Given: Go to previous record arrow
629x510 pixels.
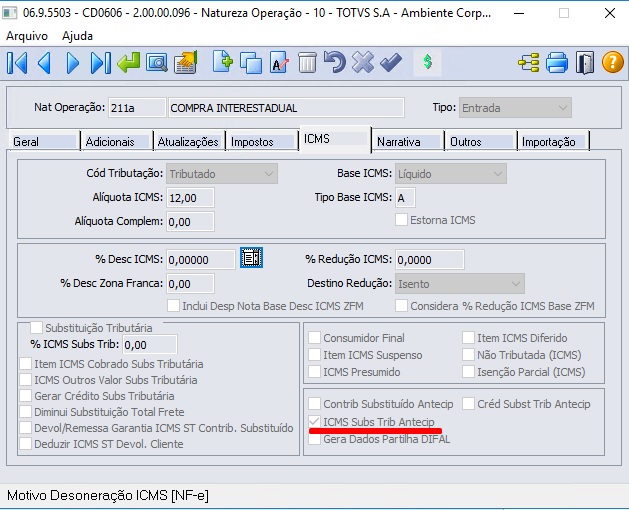Looking at the screenshot, I should [44, 63].
